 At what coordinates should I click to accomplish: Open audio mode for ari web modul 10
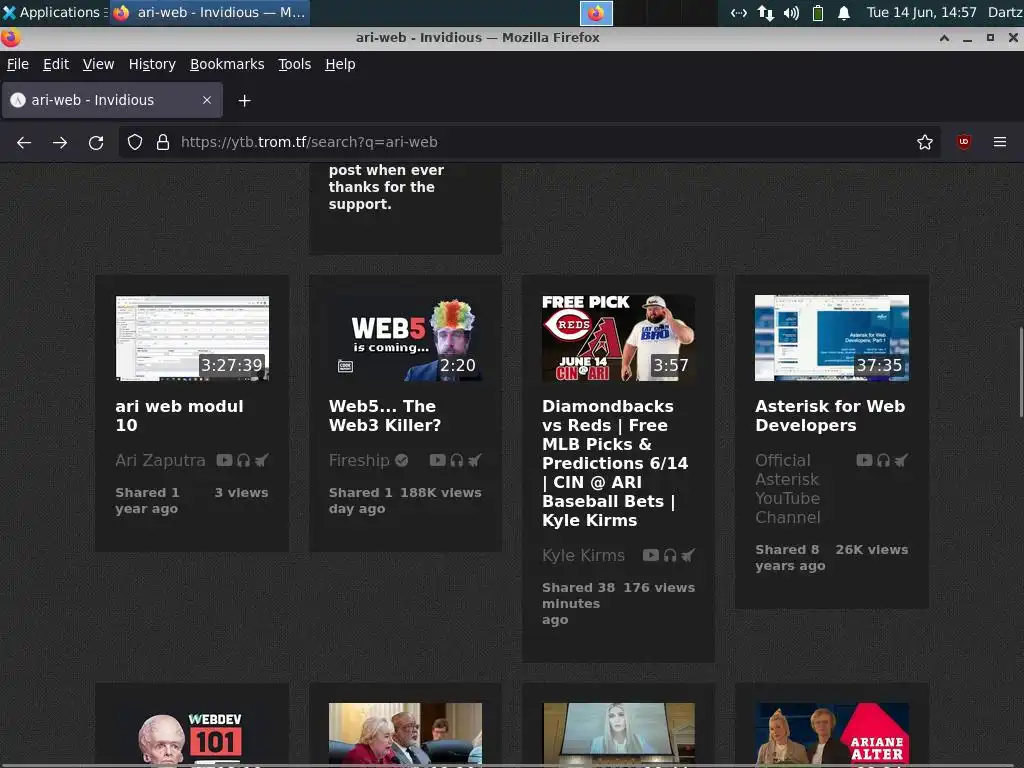244,460
